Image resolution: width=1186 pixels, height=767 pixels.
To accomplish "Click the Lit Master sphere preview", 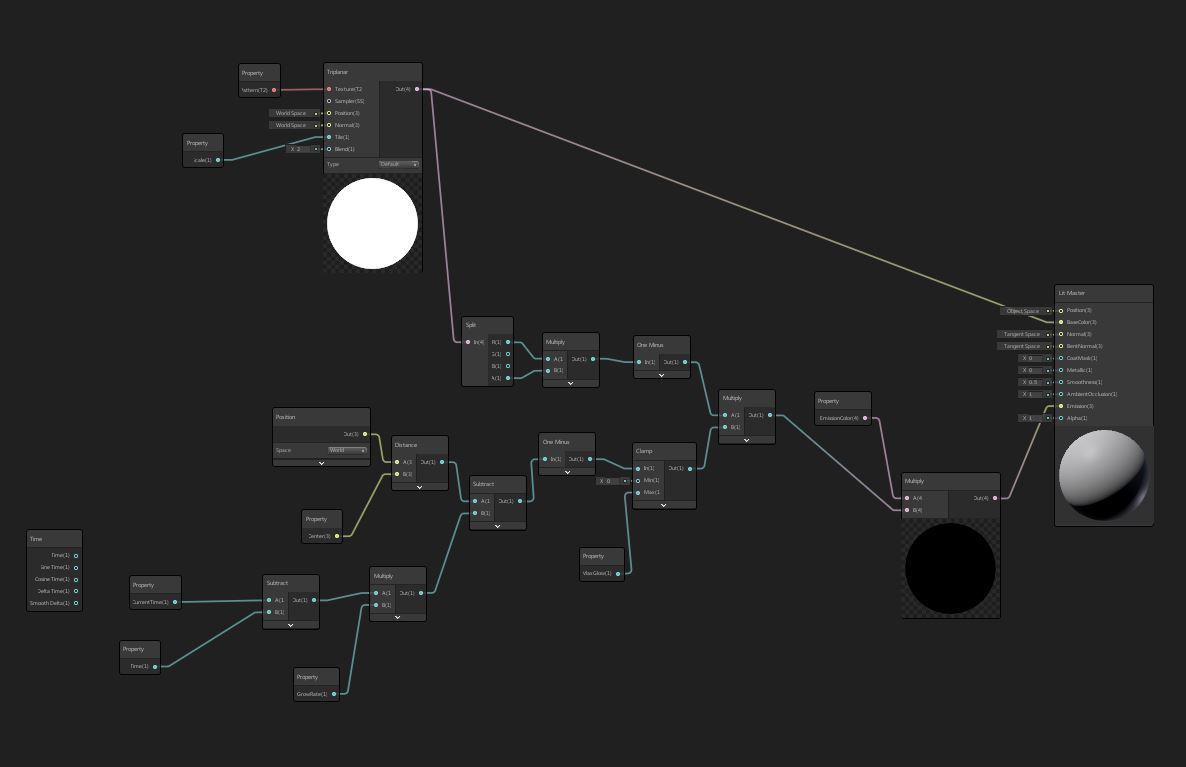I will [x=1103, y=475].
